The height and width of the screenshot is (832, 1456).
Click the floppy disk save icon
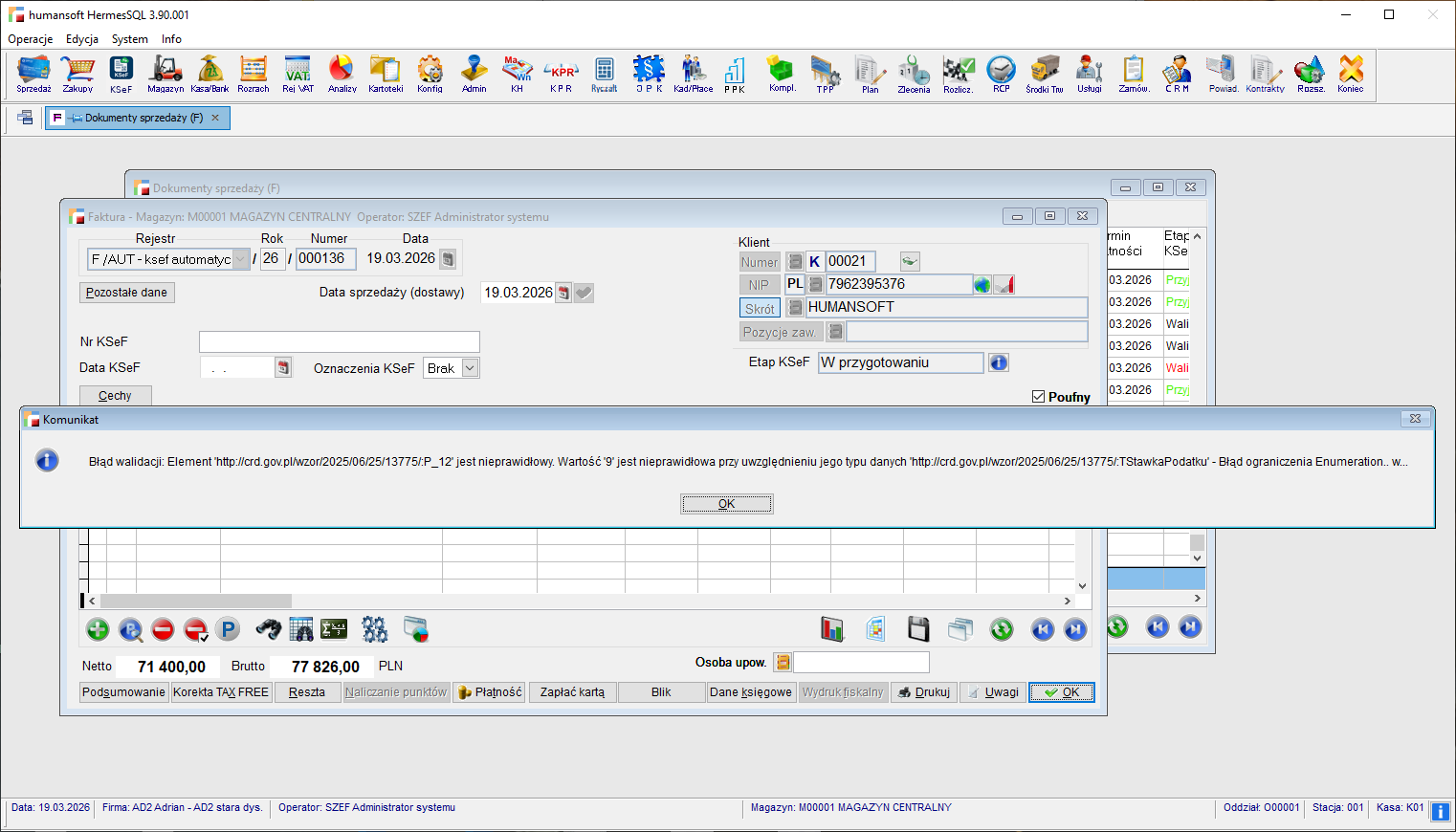point(918,628)
